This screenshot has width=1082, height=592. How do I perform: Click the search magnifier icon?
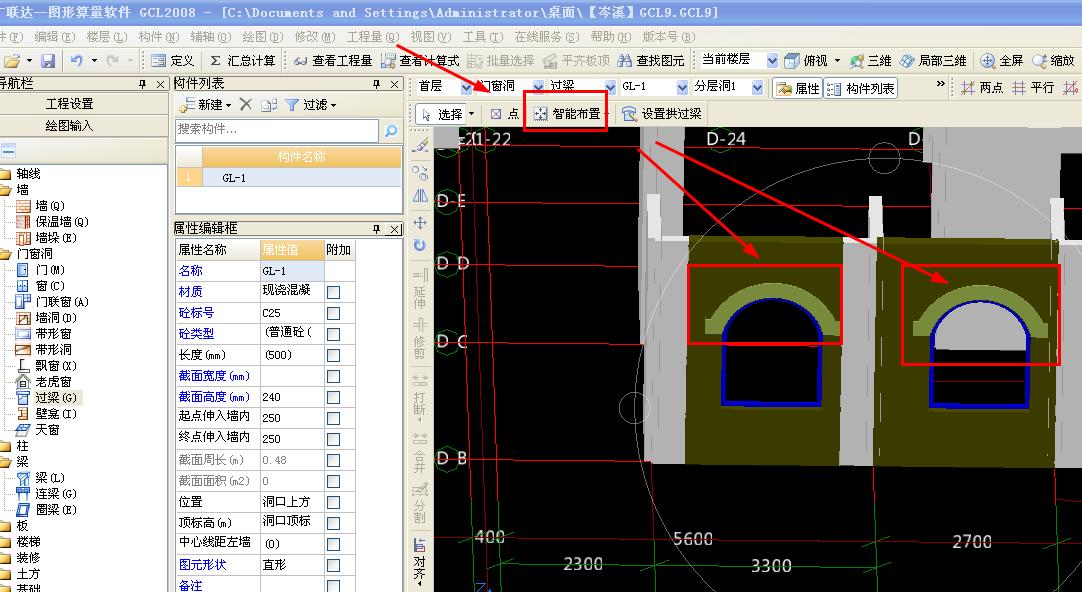click(x=391, y=130)
